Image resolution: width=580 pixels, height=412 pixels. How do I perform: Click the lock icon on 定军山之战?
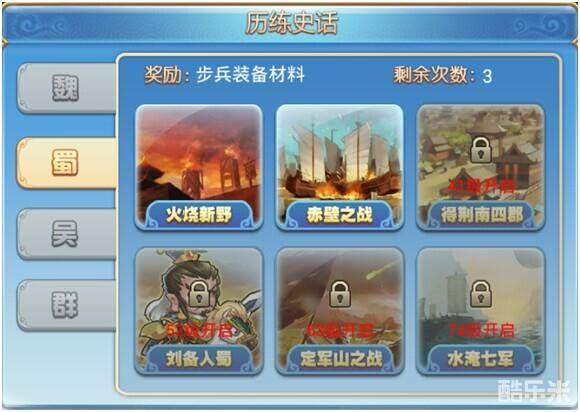click(x=340, y=294)
